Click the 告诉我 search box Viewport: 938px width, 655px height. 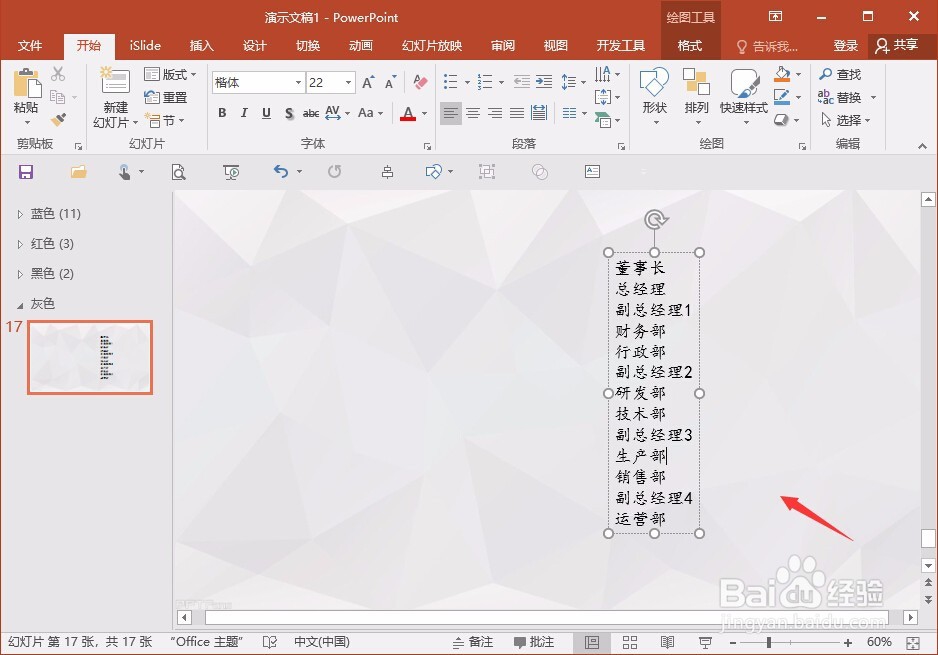pos(768,46)
